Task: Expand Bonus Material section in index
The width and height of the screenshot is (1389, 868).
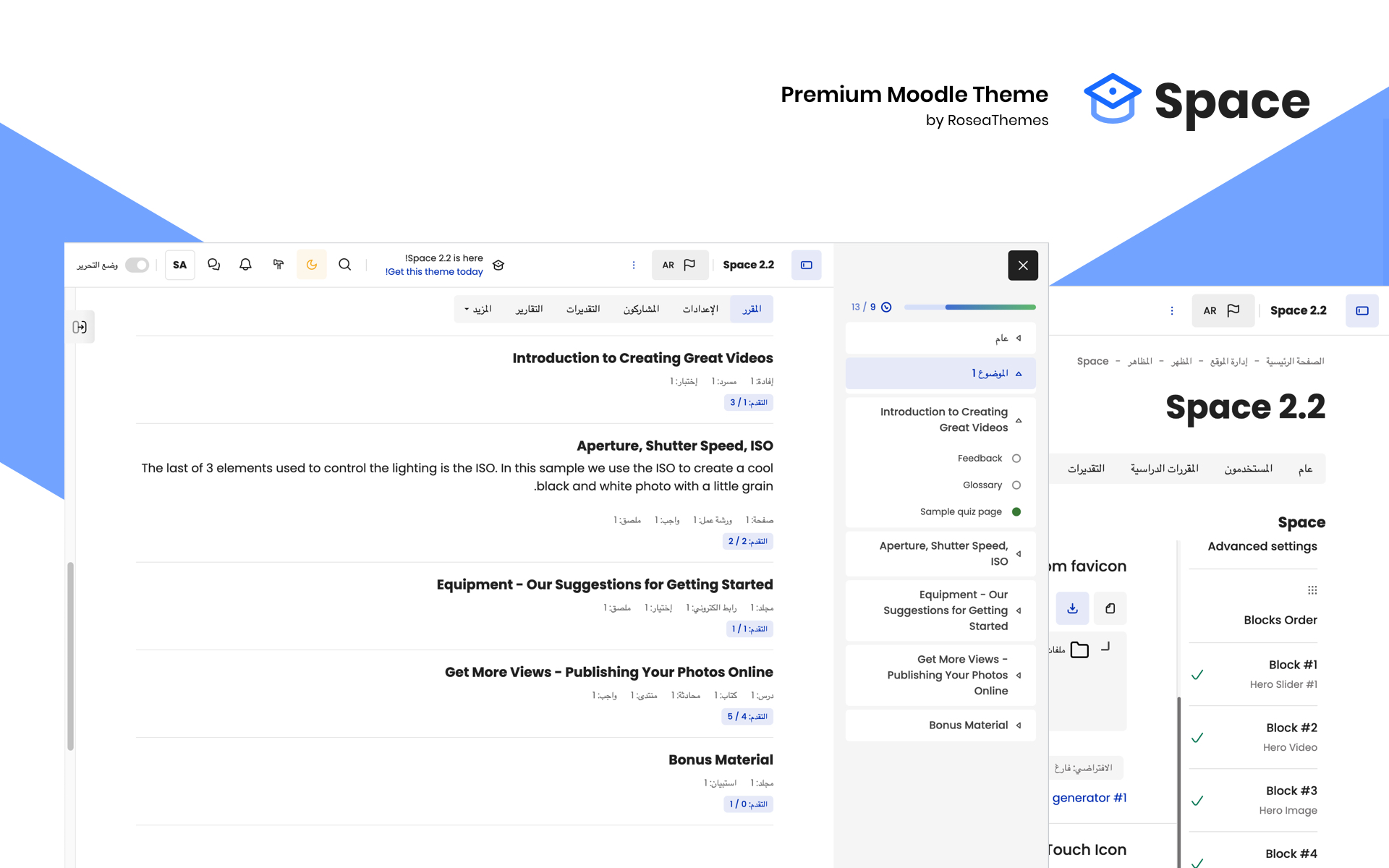Action: (1019, 726)
